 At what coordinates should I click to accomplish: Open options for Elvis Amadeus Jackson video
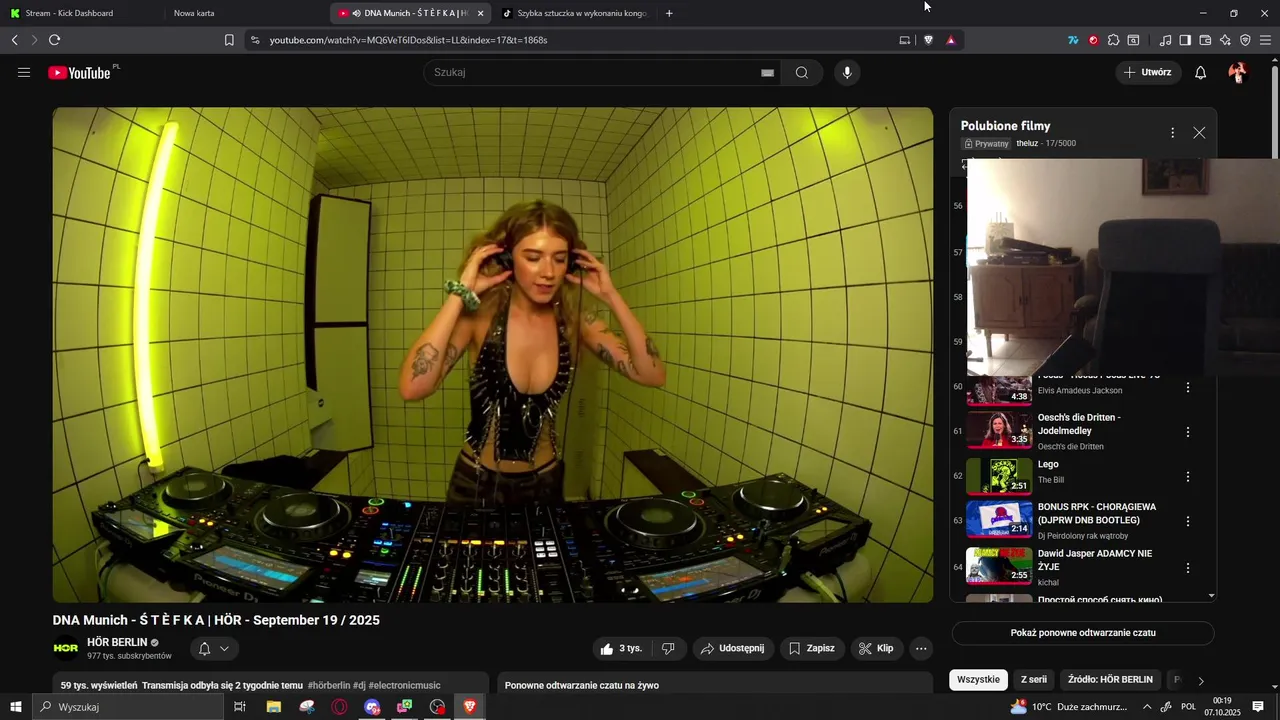1188,387
